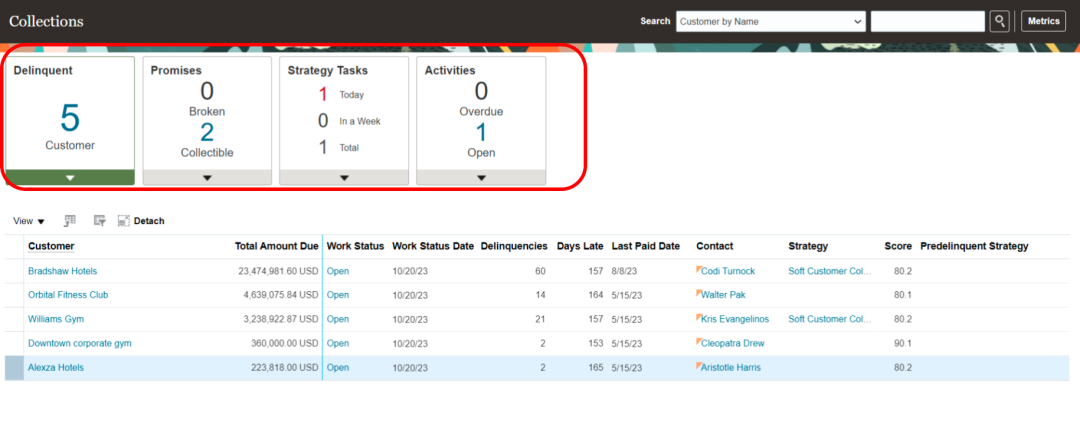The height and width of the screenshot is (428, 1080).
Task: Click the Delinquent 5 Customer count
Action: [70, 118]
